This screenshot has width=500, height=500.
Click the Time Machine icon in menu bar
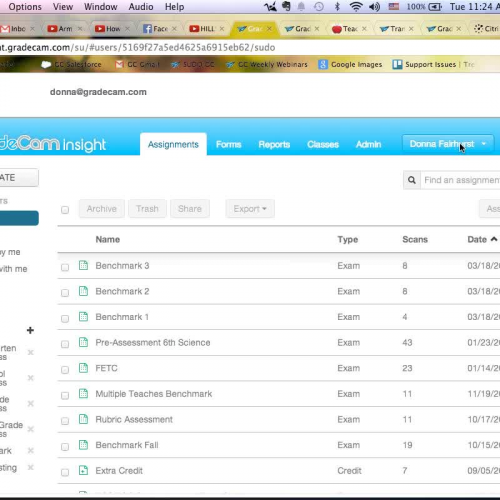click(319, 7)
